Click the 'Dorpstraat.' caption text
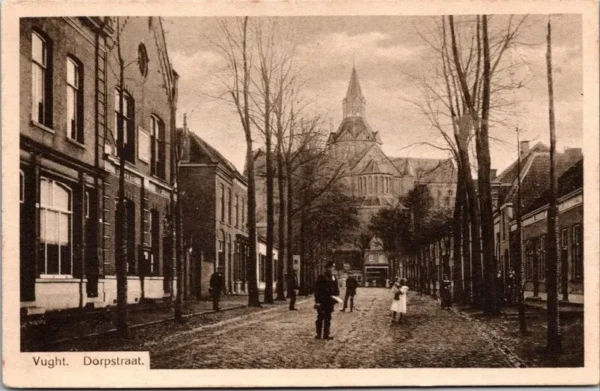This screenshot has height=391, width=600. (x=114, y=361)
